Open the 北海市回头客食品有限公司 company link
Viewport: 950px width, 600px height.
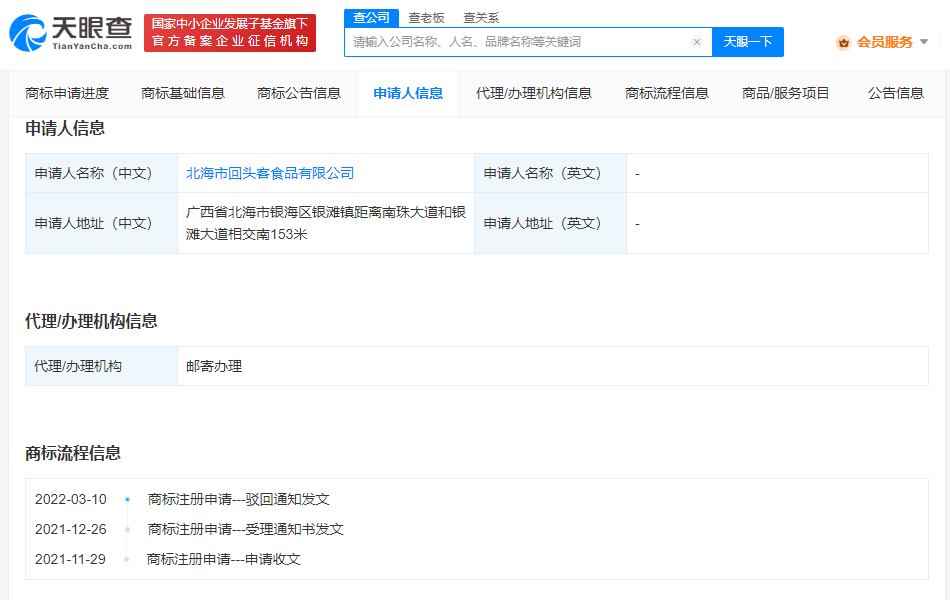270,173
